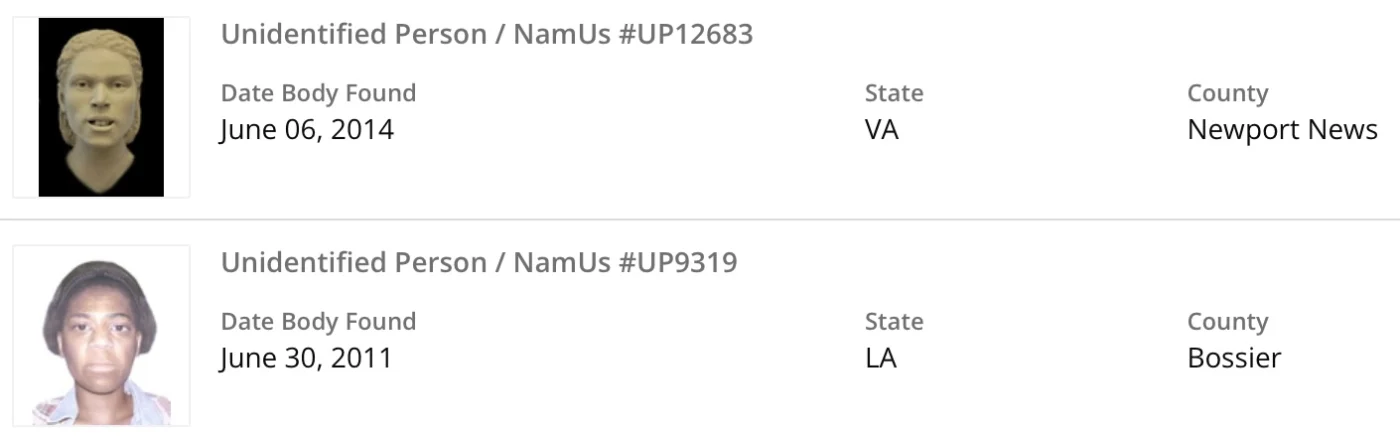Select the Bossier county value
This screenshot has height=439, width=1400.
[1234, 358]
